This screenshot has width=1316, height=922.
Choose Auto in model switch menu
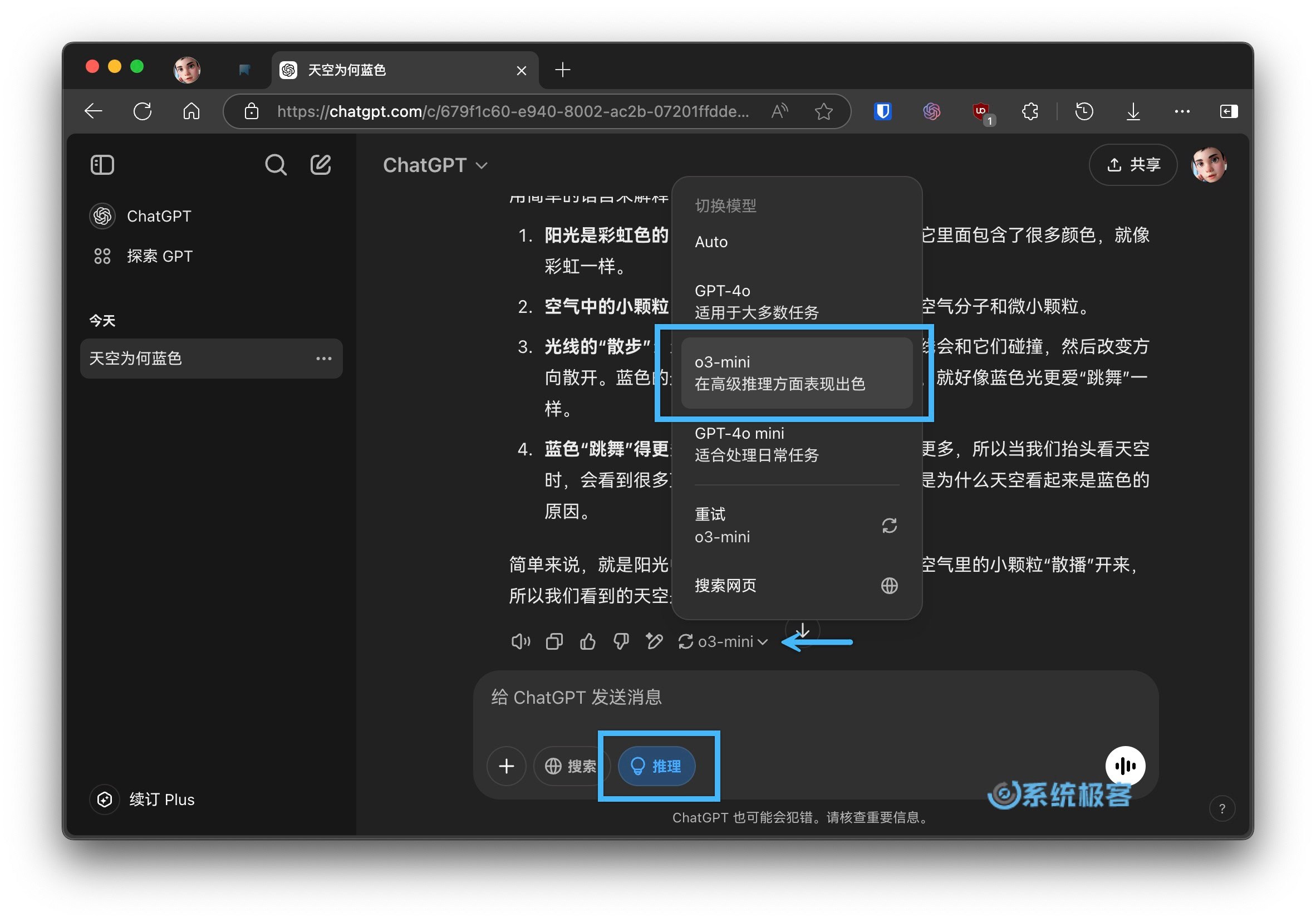(797, 242)
